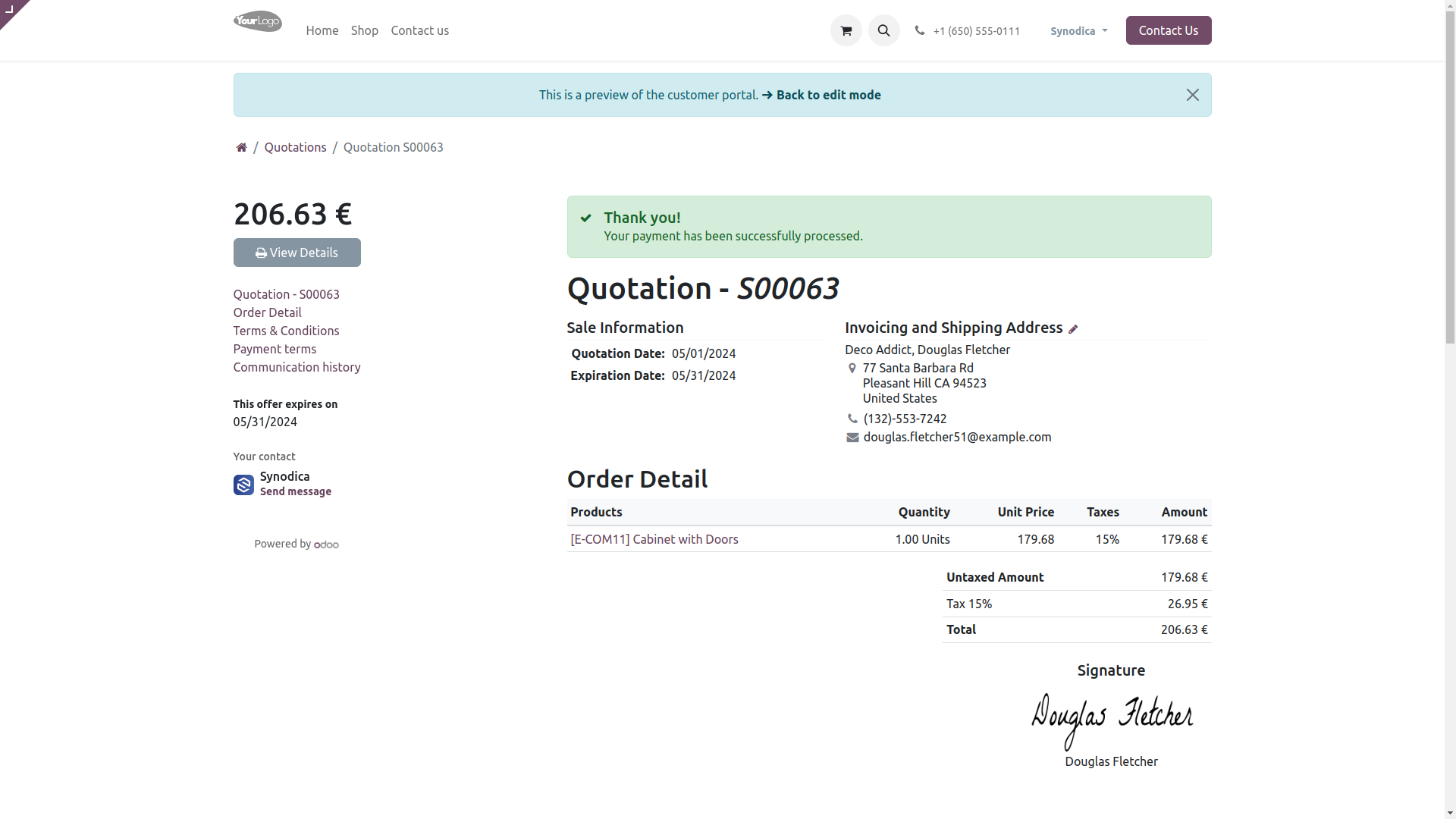The image size is (1456, 819).
Task: Click the envelope email icon
Action: pos(852,438)
